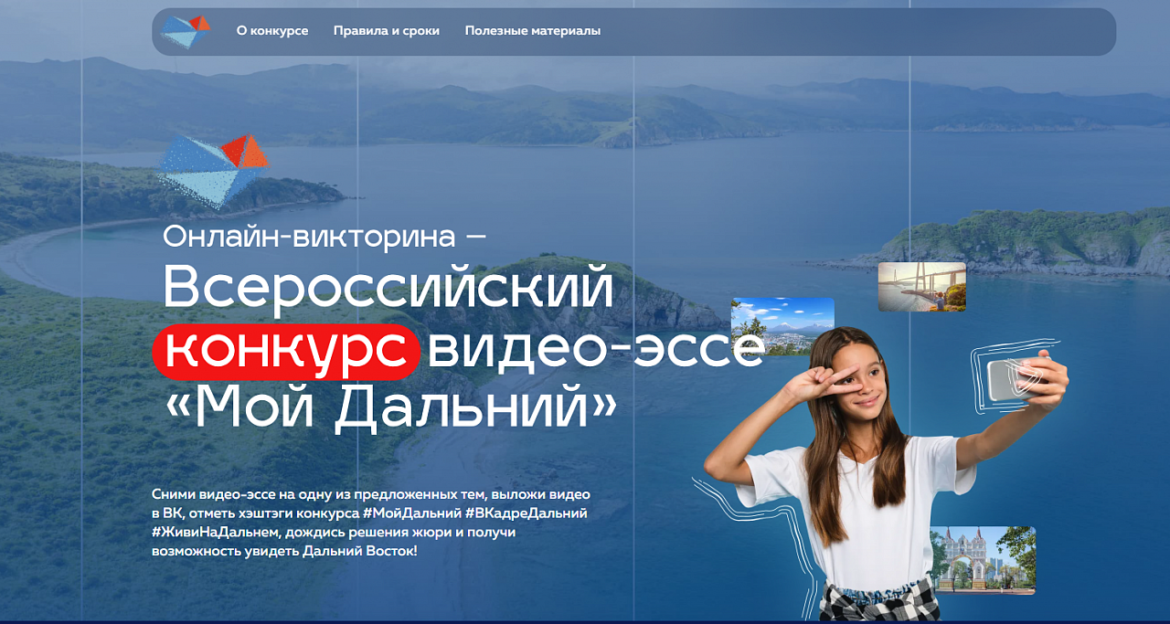Click the #ВКадреДальний hashtag
1170x624 pixels.
pyautogui.click(x=526, y=513)
